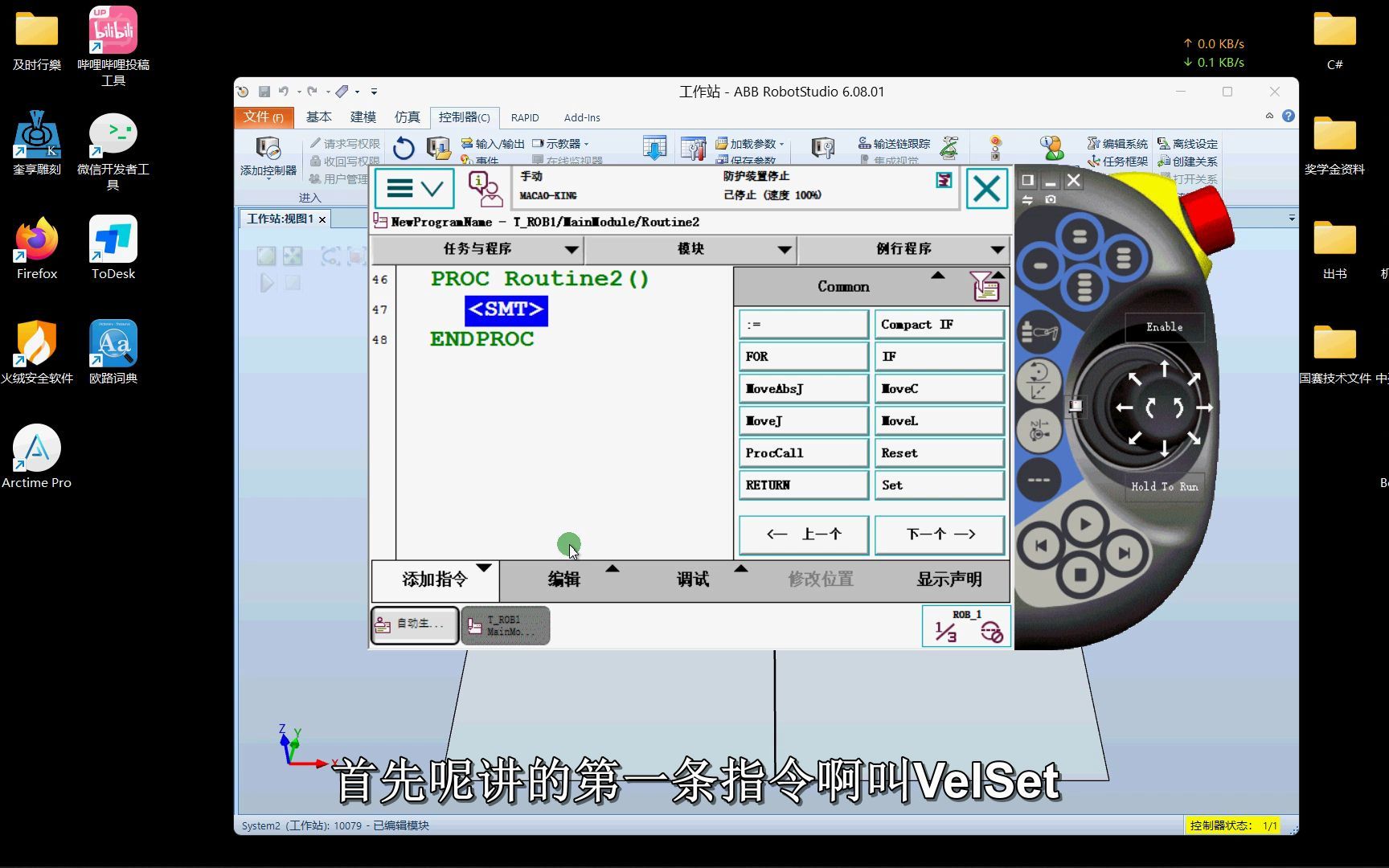Go to next instruction page 下一个
Viewport: 1389px width, 868px height.
click(x=940, y=534)
